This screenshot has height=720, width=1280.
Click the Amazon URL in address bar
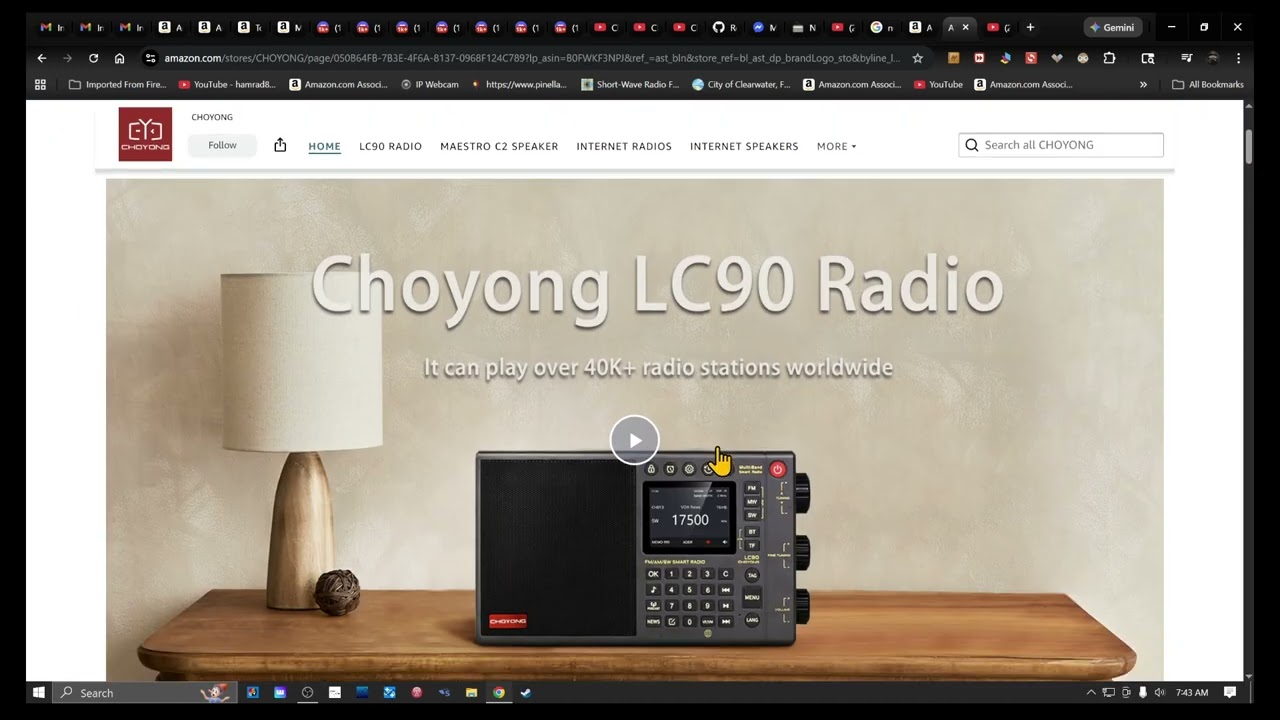[x=532, y=58]
